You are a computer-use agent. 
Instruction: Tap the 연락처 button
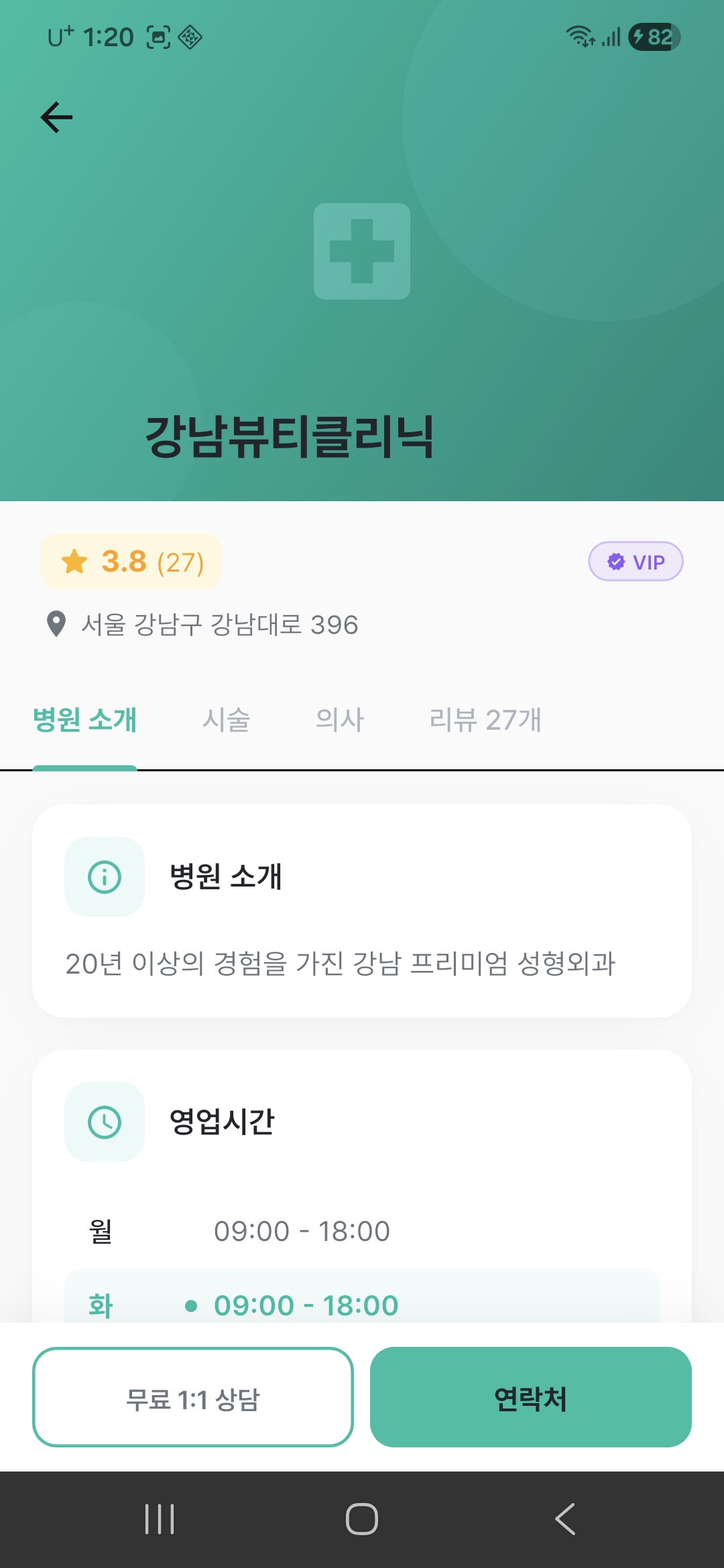(x=530, y=1398)
